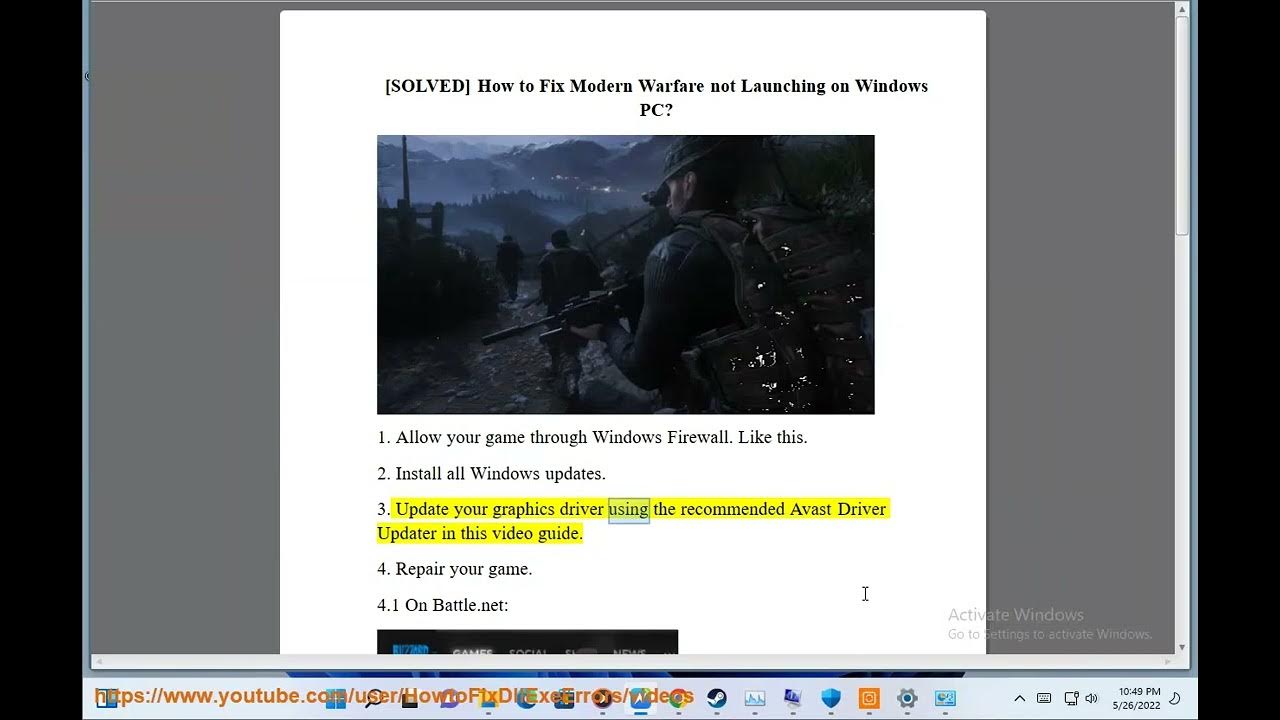The width and height of the screenshot is (1280, 720).
Task: Click the Battle.net screenshot thumbnail
Action: tap(527, 642)
